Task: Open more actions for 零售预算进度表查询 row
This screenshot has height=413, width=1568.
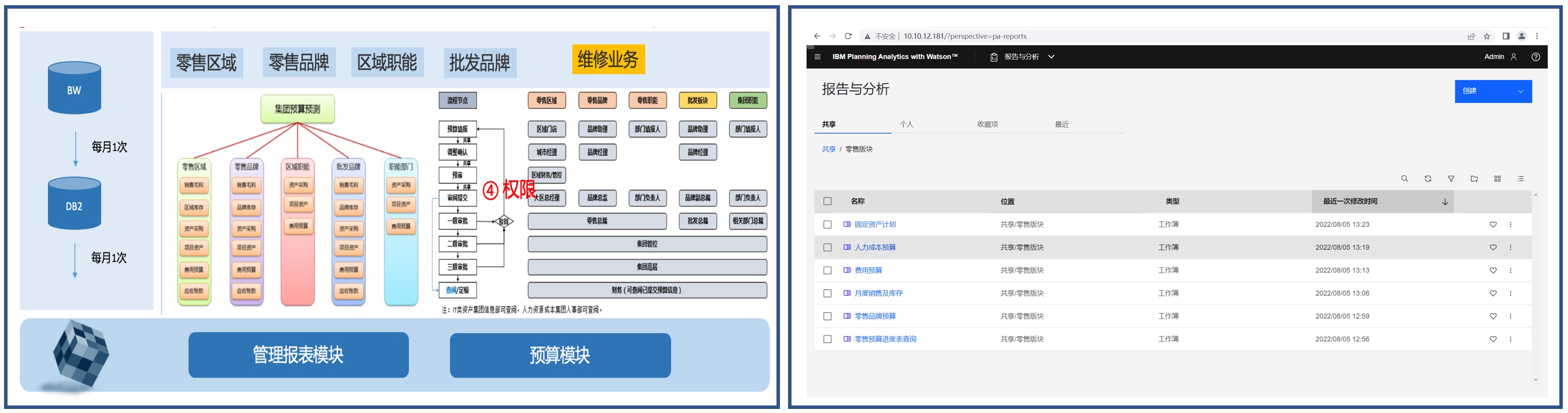Action: point(1510,340)
